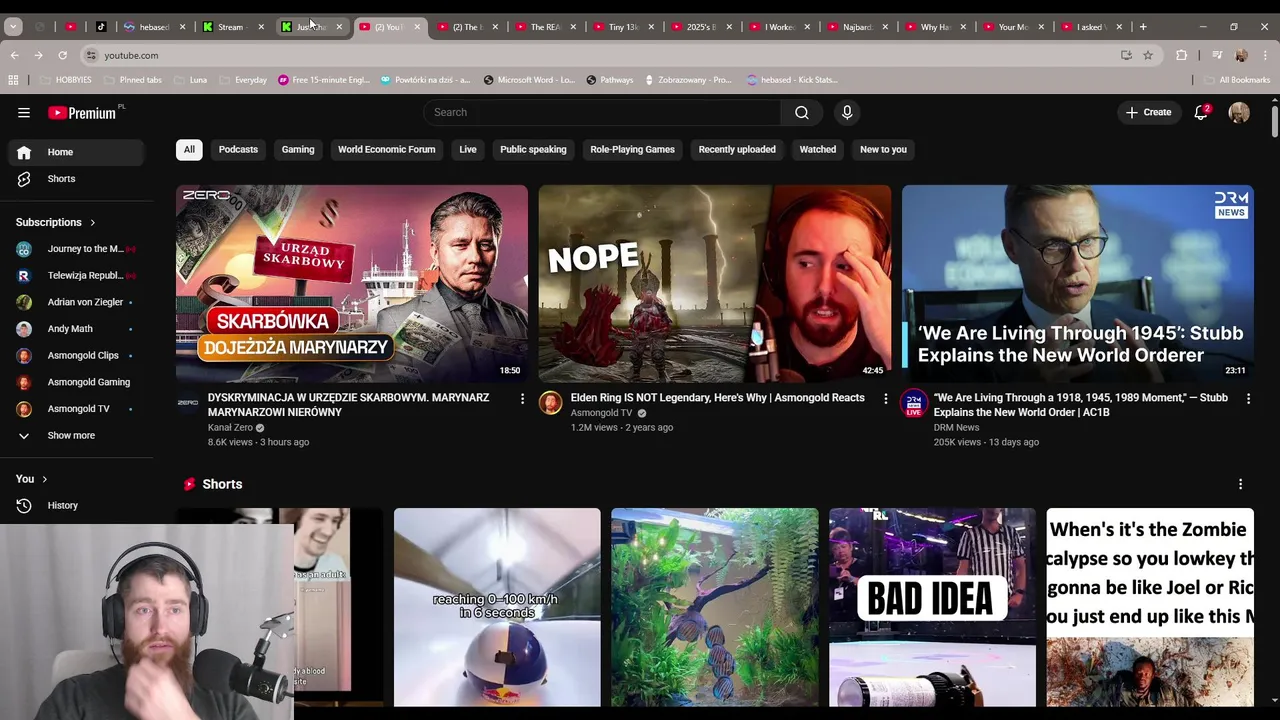Viewport: 1280px width, 720px height.
Task: Select the All filter chip
Action: (x=189, y=150)
